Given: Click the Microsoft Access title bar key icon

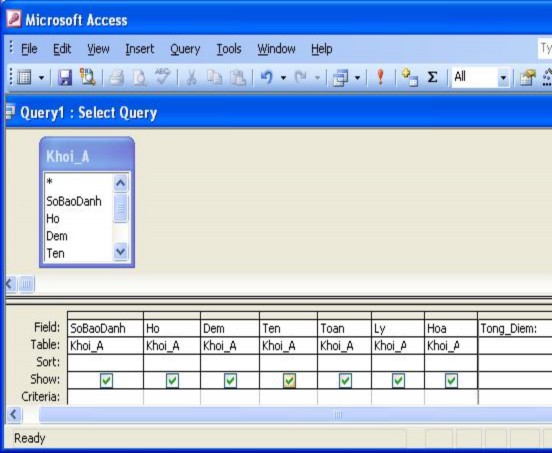Looking at the screenshot, I should [x=14, y=18].
